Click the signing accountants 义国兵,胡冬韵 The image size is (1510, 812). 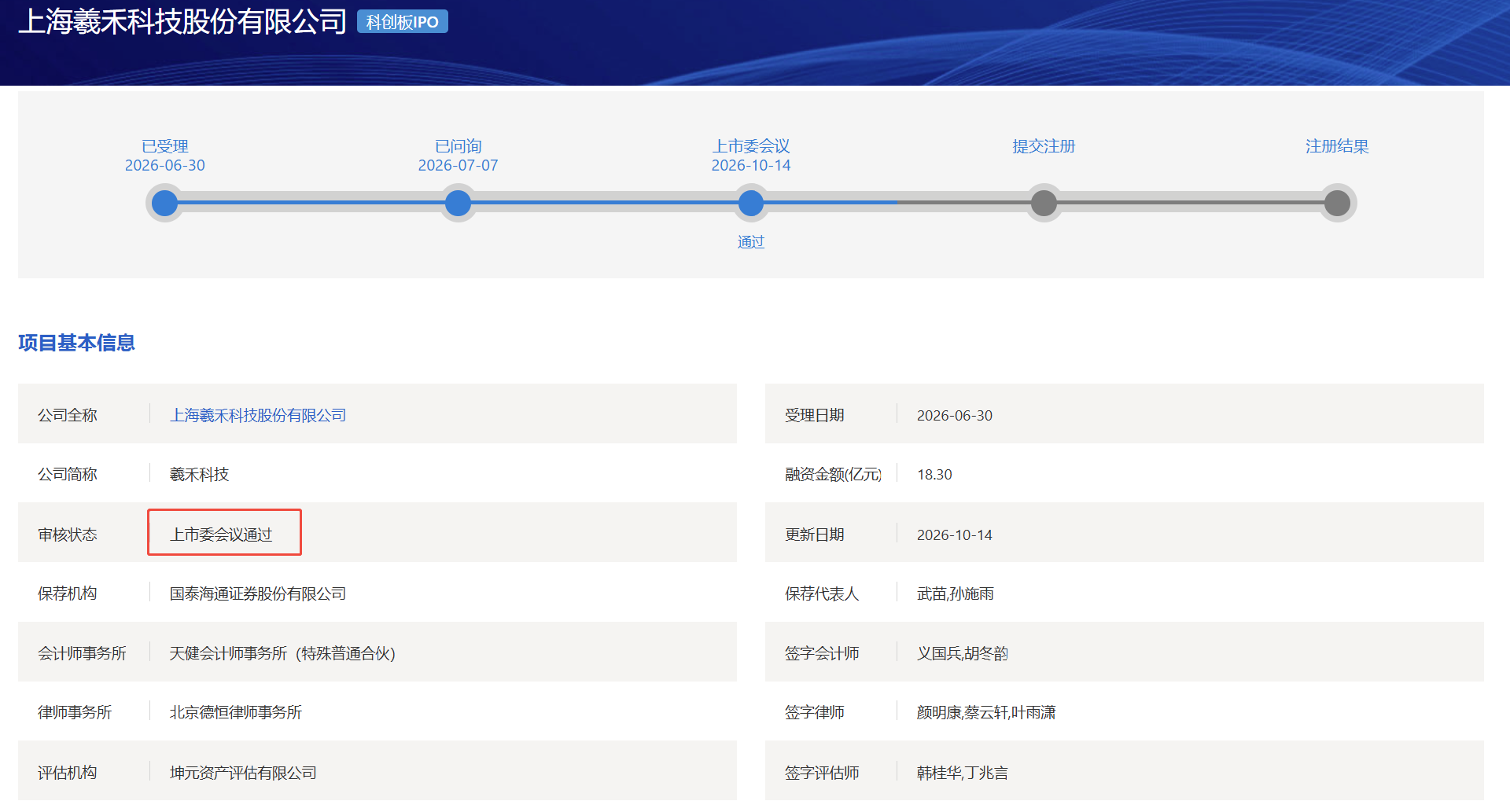click(963, 653)
